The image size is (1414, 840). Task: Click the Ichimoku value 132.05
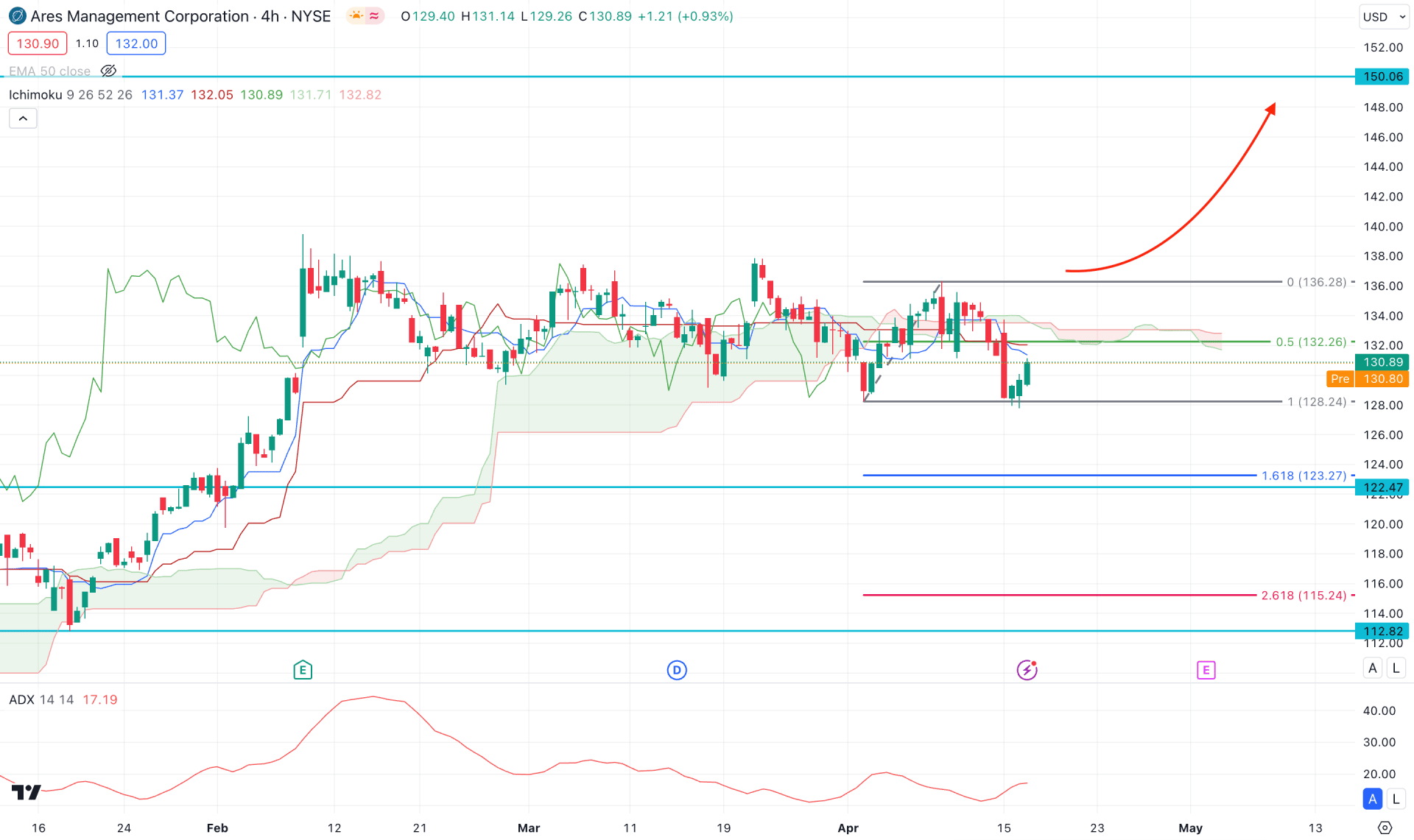coord(211,95)
